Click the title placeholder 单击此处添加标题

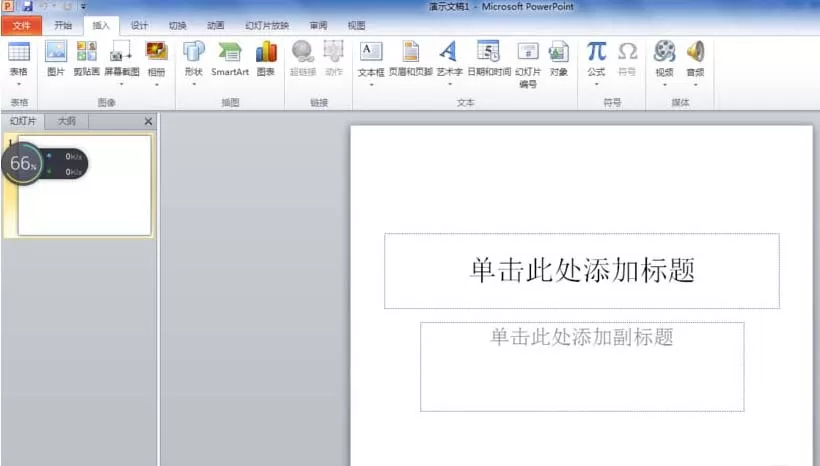pos(582,271)
